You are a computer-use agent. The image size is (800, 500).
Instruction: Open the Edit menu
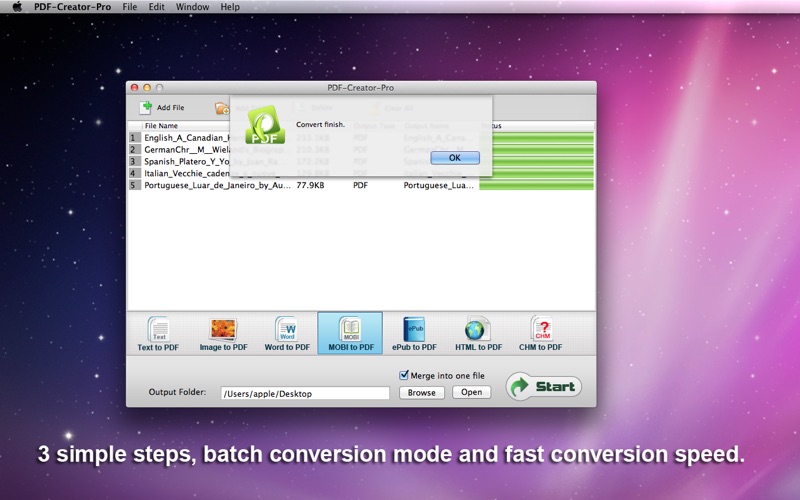coord(156,7)
